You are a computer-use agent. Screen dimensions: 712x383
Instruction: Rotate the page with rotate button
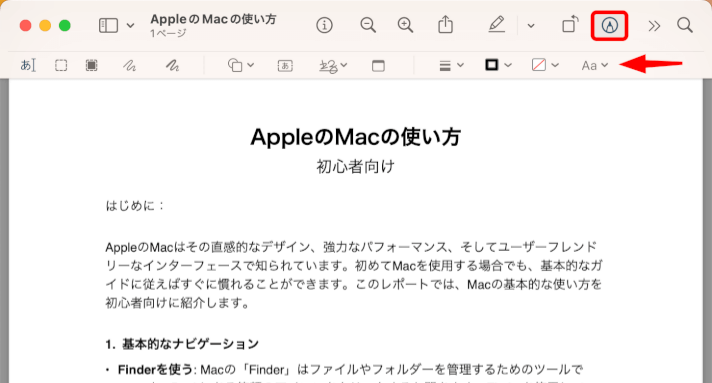click(570, 25)
